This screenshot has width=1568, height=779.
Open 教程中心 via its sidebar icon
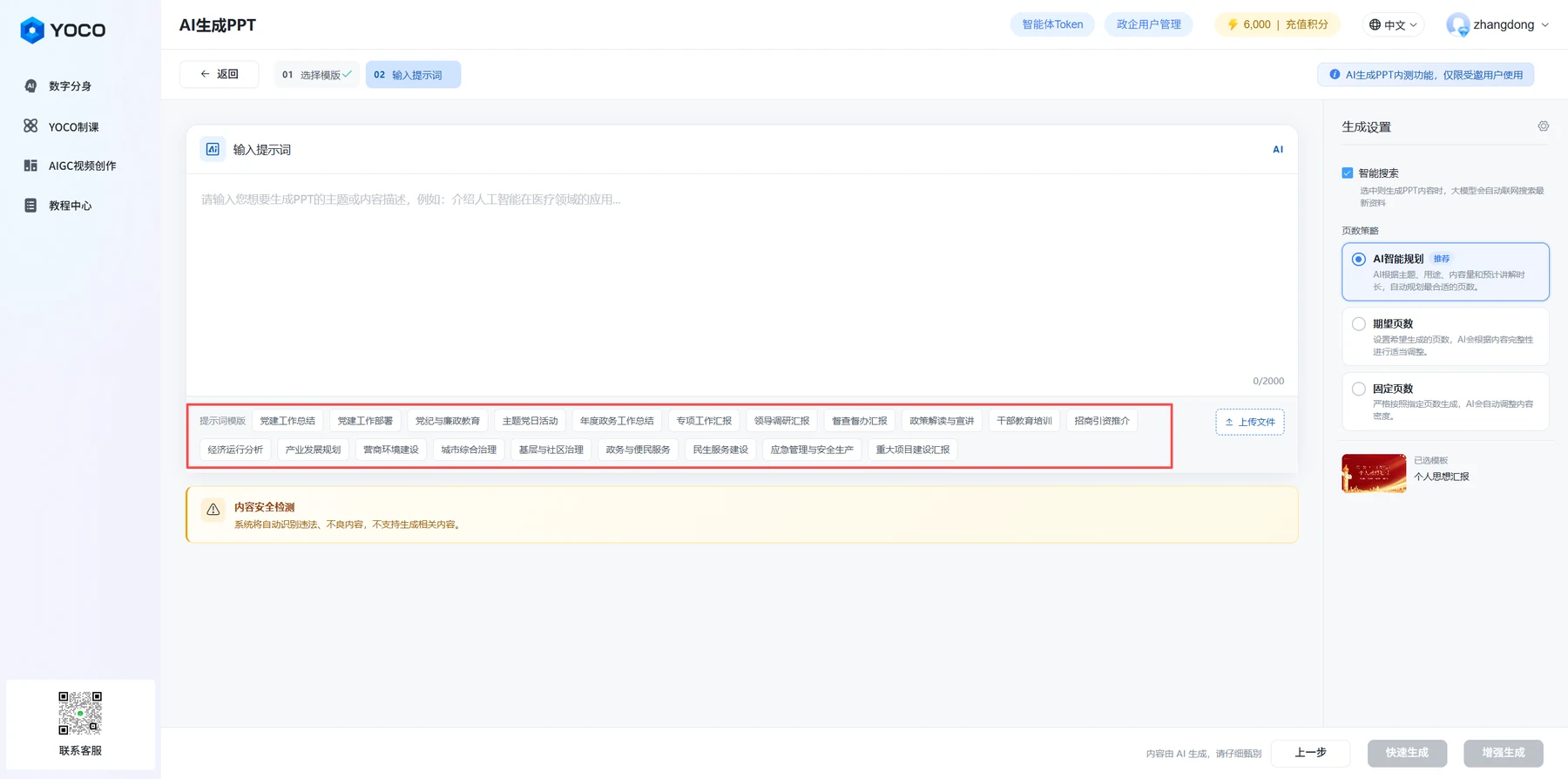pyautogui.click(x=30, y=206)
